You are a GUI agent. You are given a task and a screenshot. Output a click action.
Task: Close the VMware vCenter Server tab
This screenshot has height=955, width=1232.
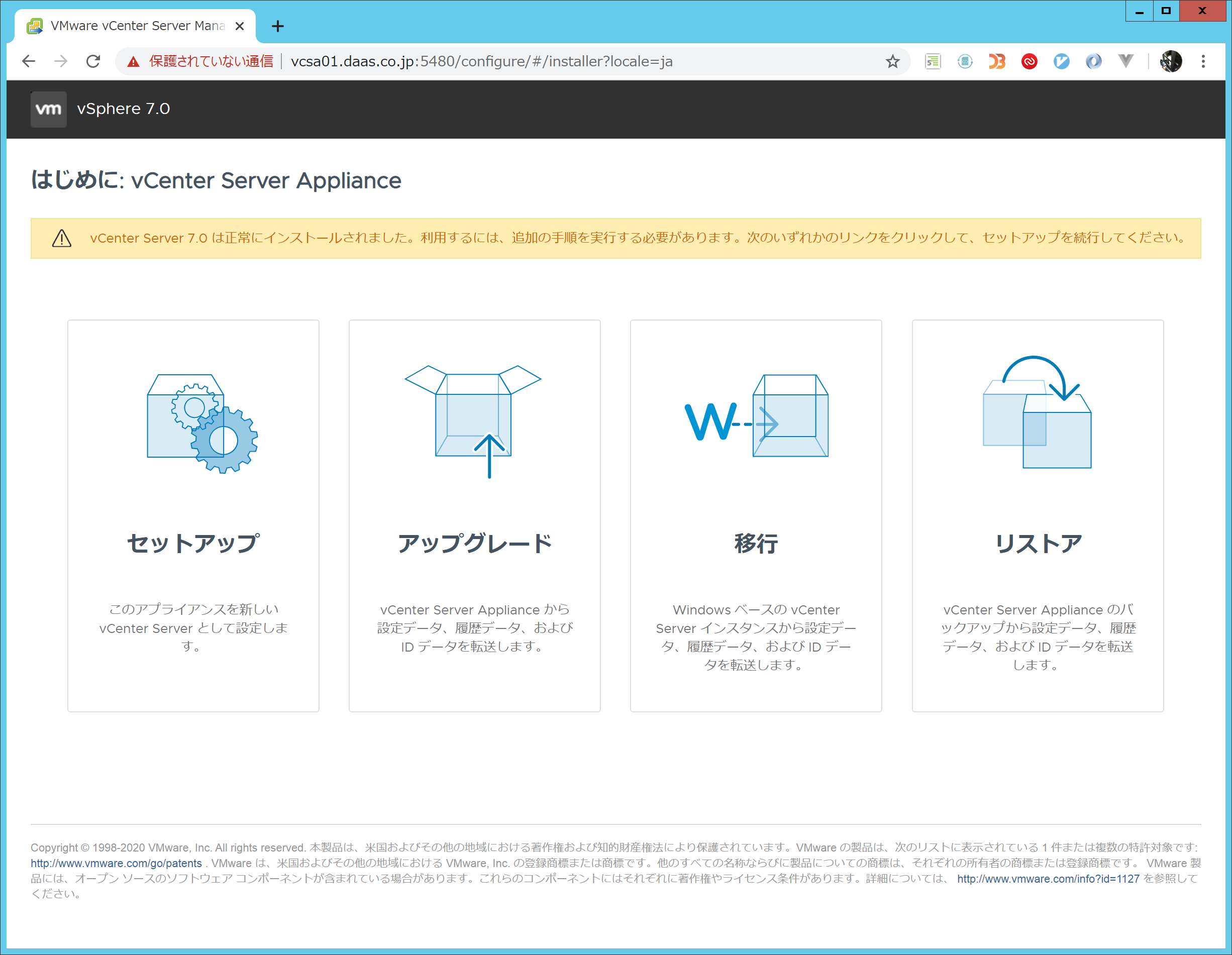(240, 26)
